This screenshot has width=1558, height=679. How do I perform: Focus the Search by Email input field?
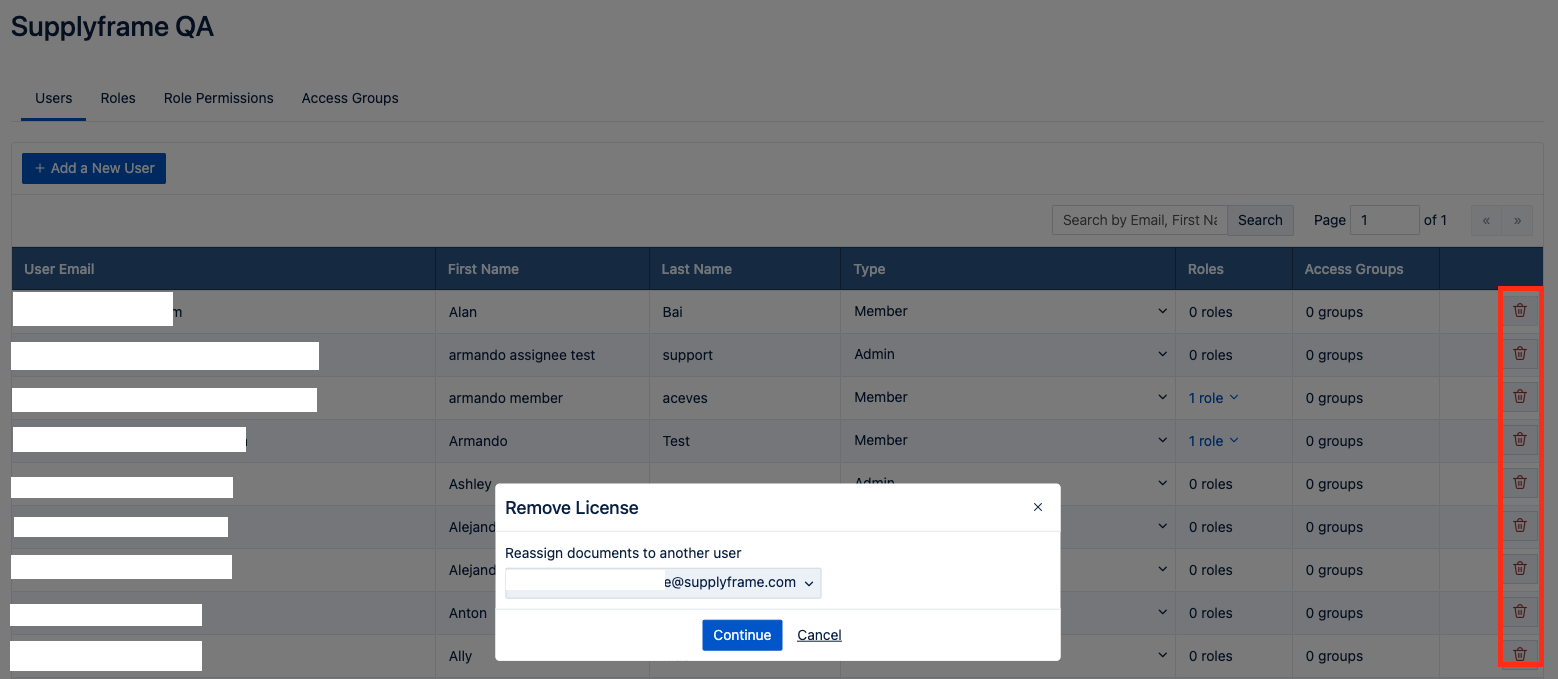(1139, 220)
